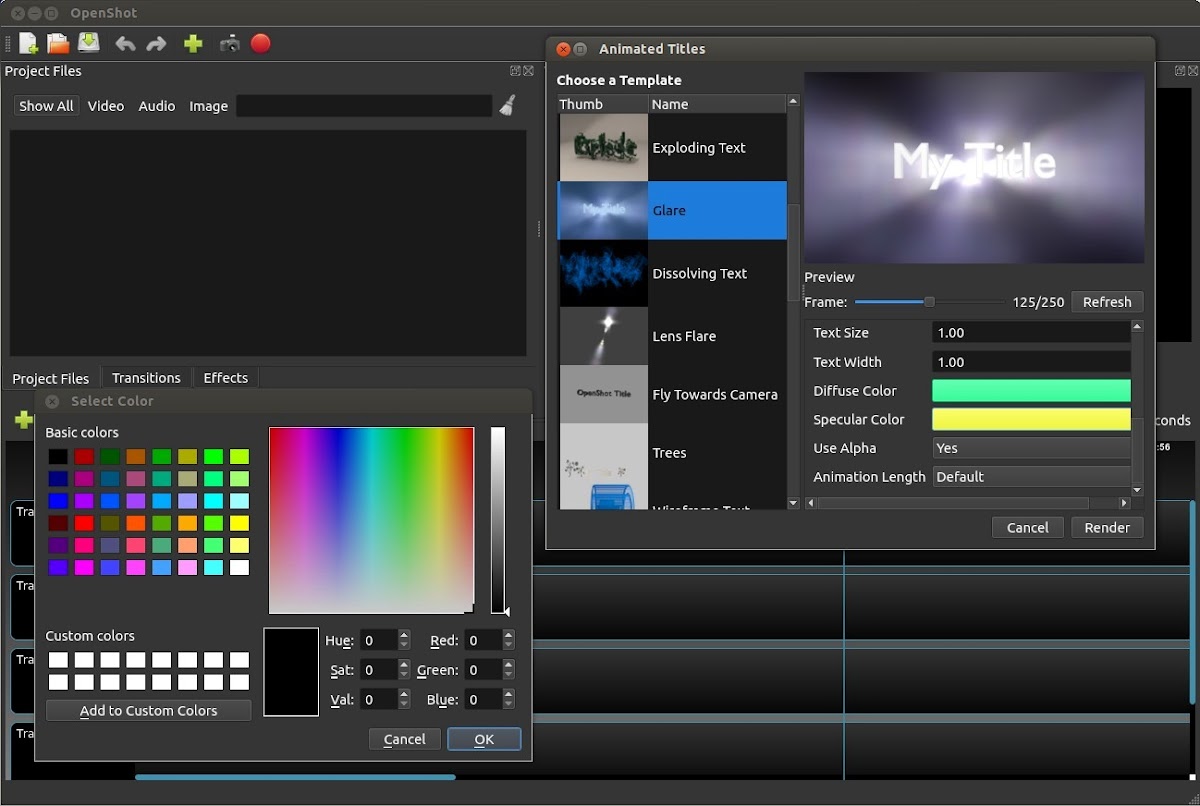The width and height of the screenshot is (1200, 806).
Task: Click the Redo arrow icon
Action: click(x=156, y=44)
